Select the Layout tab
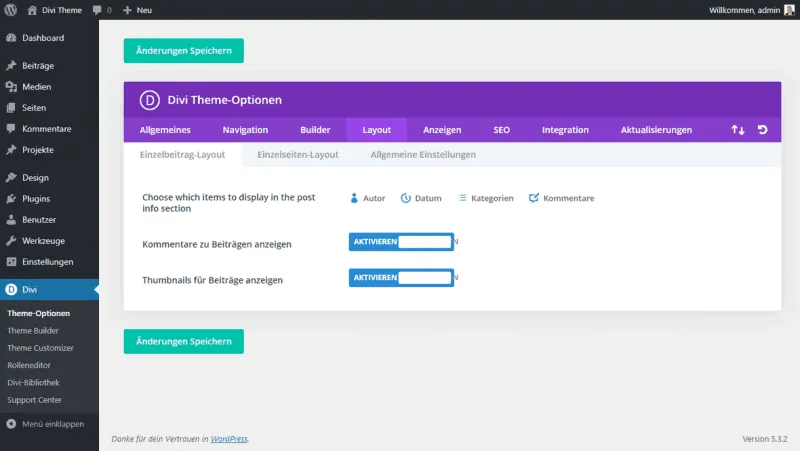This screenshot has width=800, height=451. [377, 130]
